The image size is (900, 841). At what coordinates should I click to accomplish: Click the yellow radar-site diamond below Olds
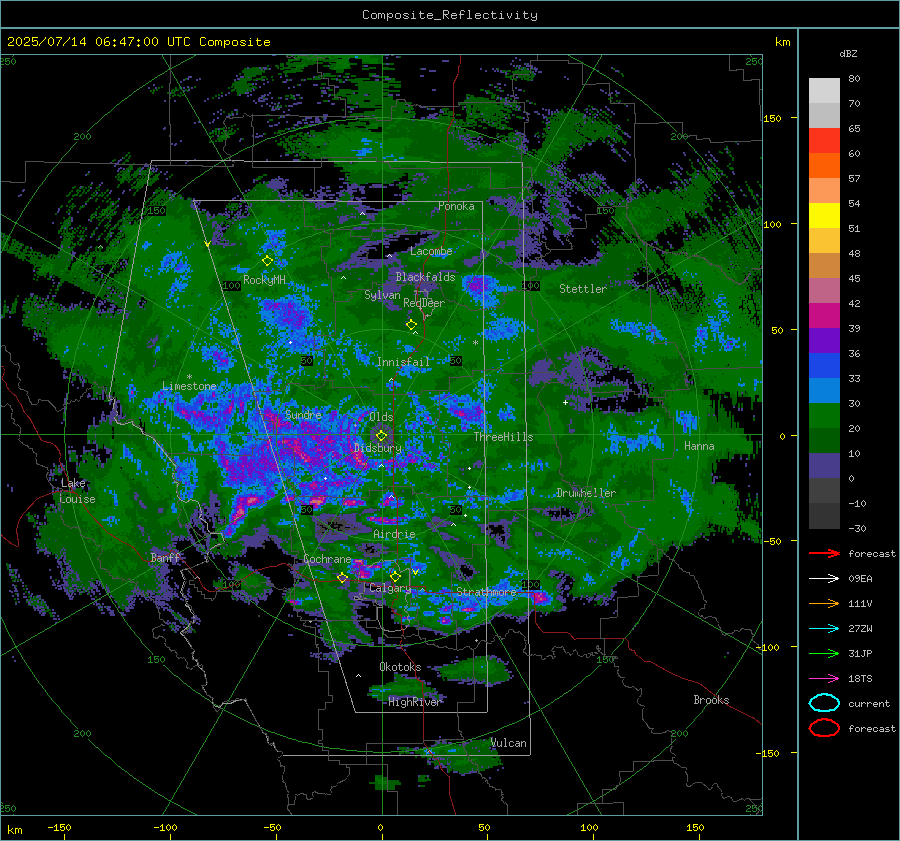coord(381,436)
